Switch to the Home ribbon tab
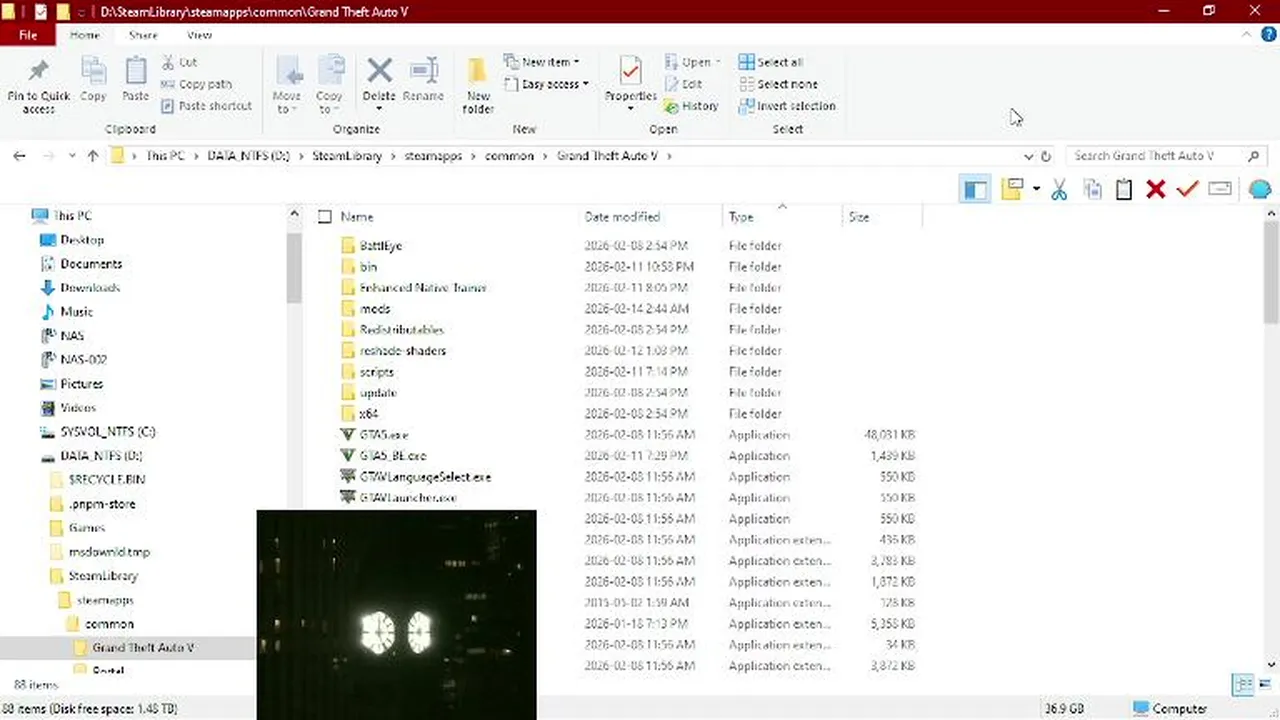 85,35
